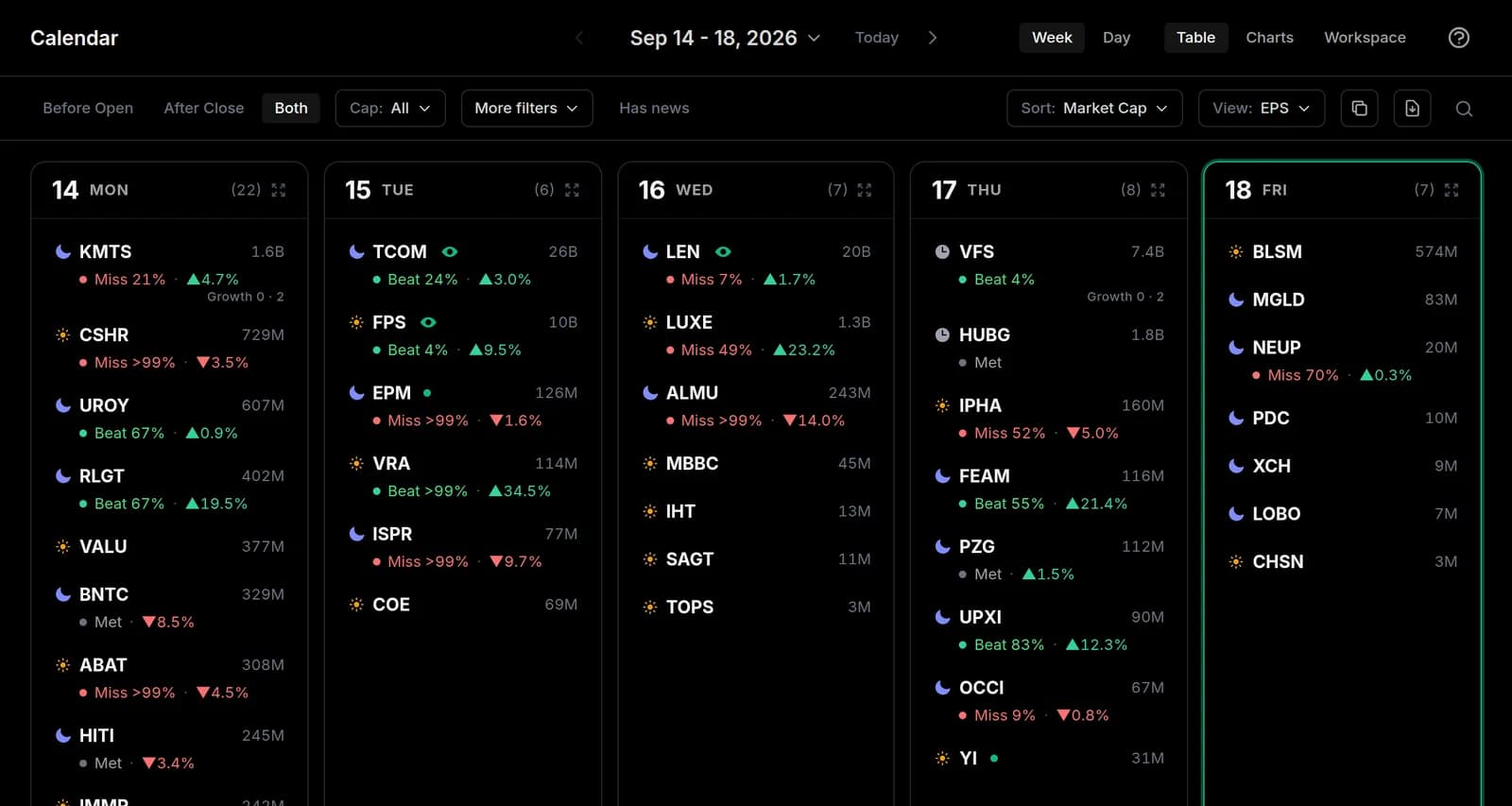Open the Workspace tab
Screen dimensions: 1512x806
coord(1365,38)
